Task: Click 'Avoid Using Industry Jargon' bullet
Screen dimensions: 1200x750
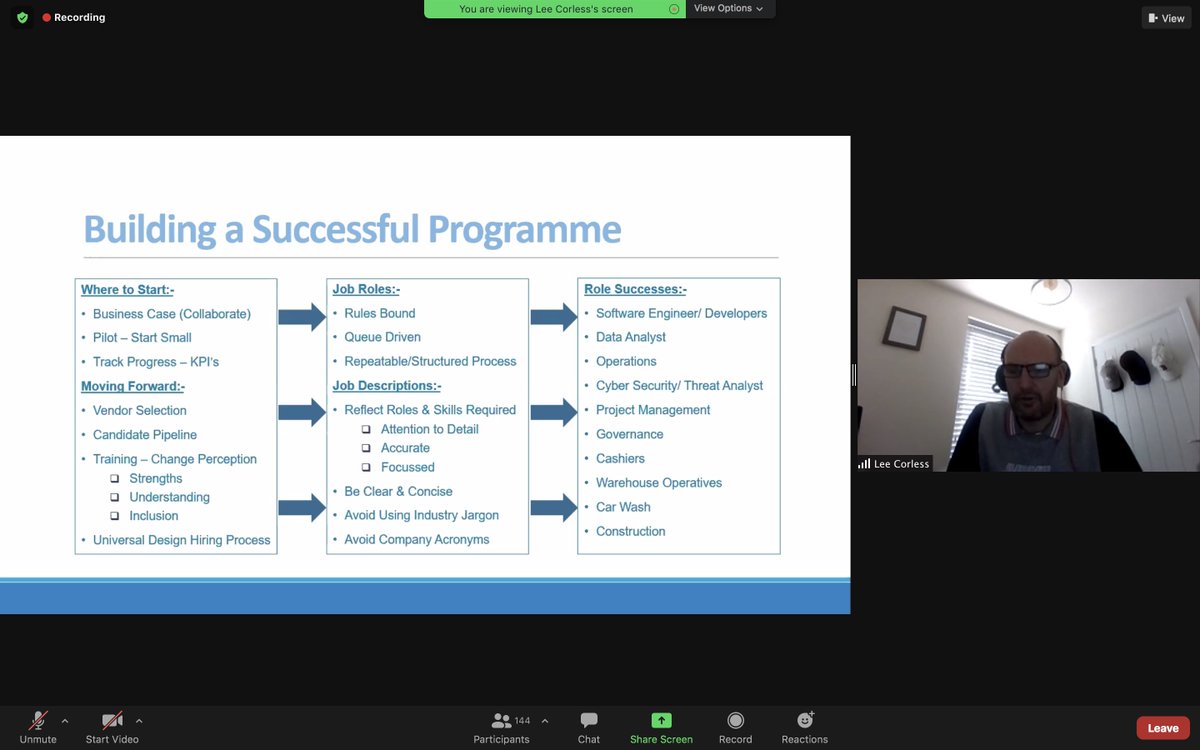Action: coord(421,515)
